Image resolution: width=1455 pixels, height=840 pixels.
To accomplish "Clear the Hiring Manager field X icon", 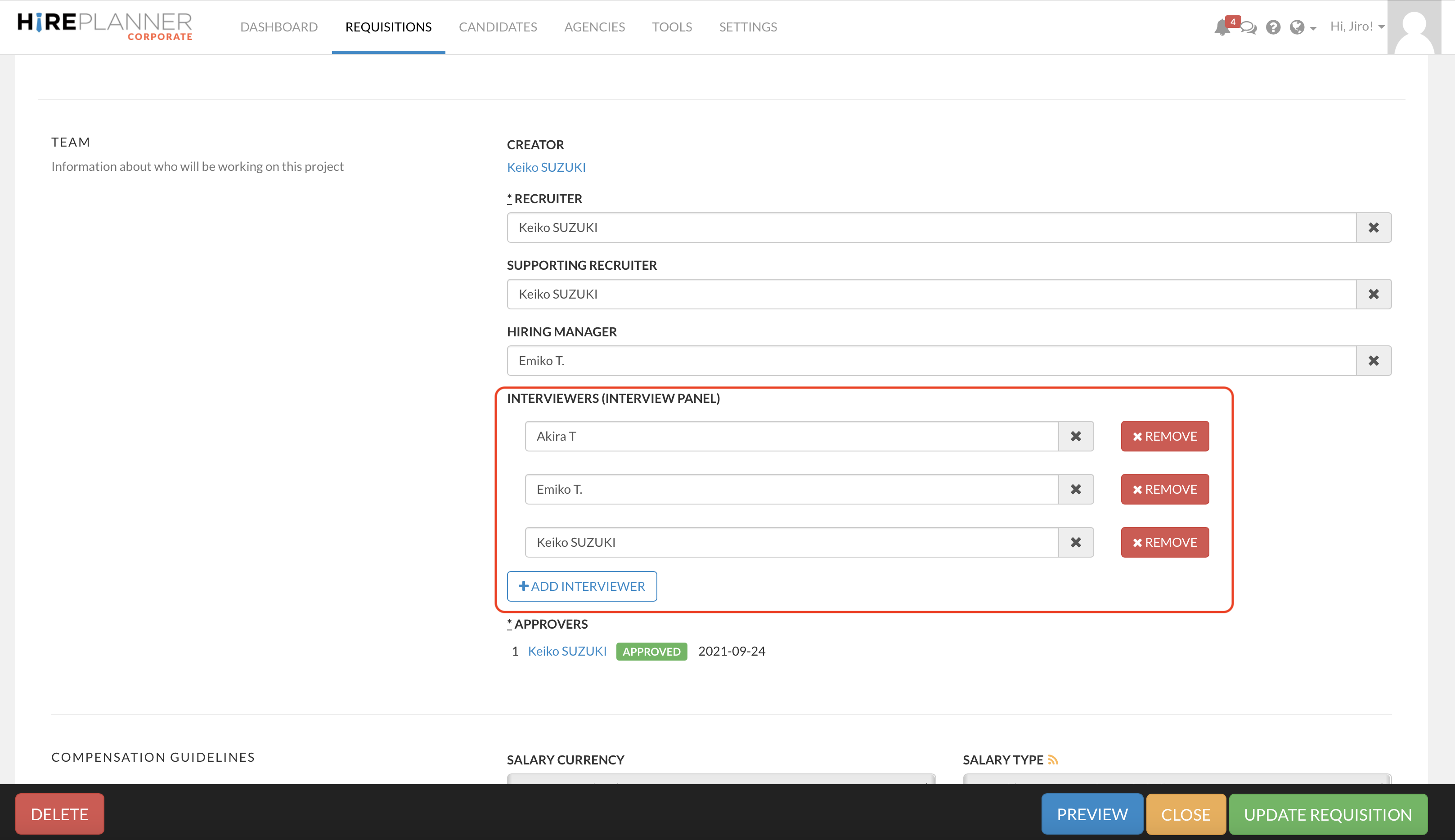I will click(1374, 361).
